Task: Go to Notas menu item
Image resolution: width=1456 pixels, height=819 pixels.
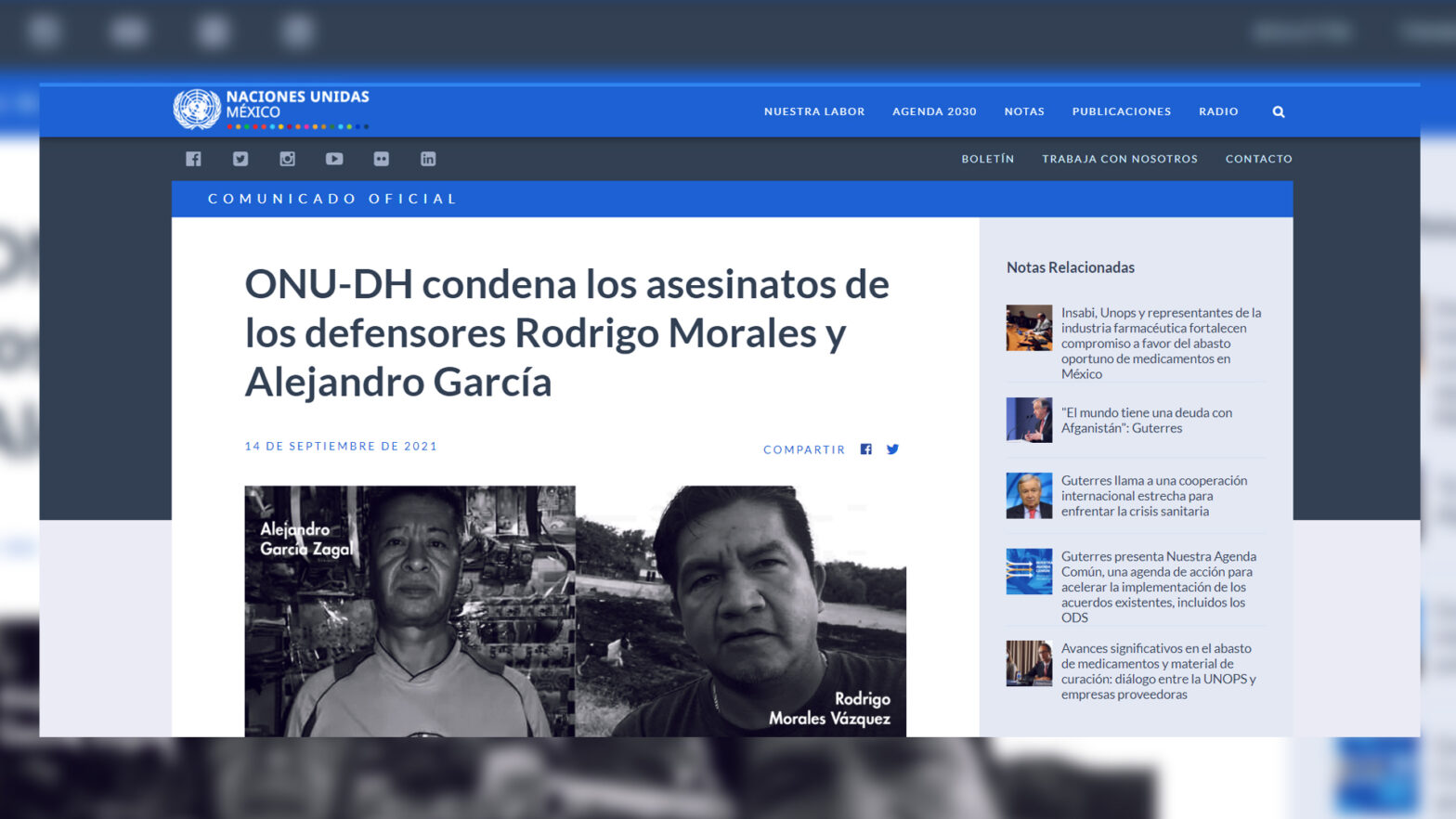Action: [x=1024, y=111]
